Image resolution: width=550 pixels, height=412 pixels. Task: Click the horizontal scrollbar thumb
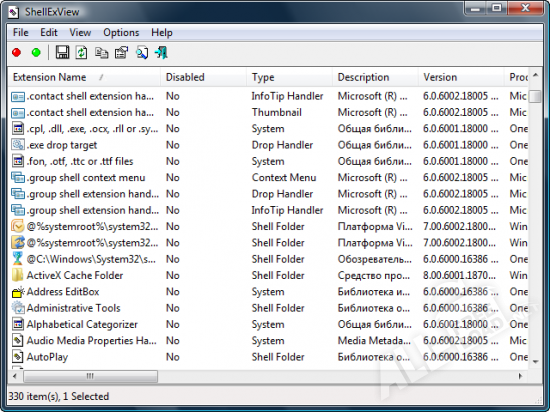click(x=90, y=376)
